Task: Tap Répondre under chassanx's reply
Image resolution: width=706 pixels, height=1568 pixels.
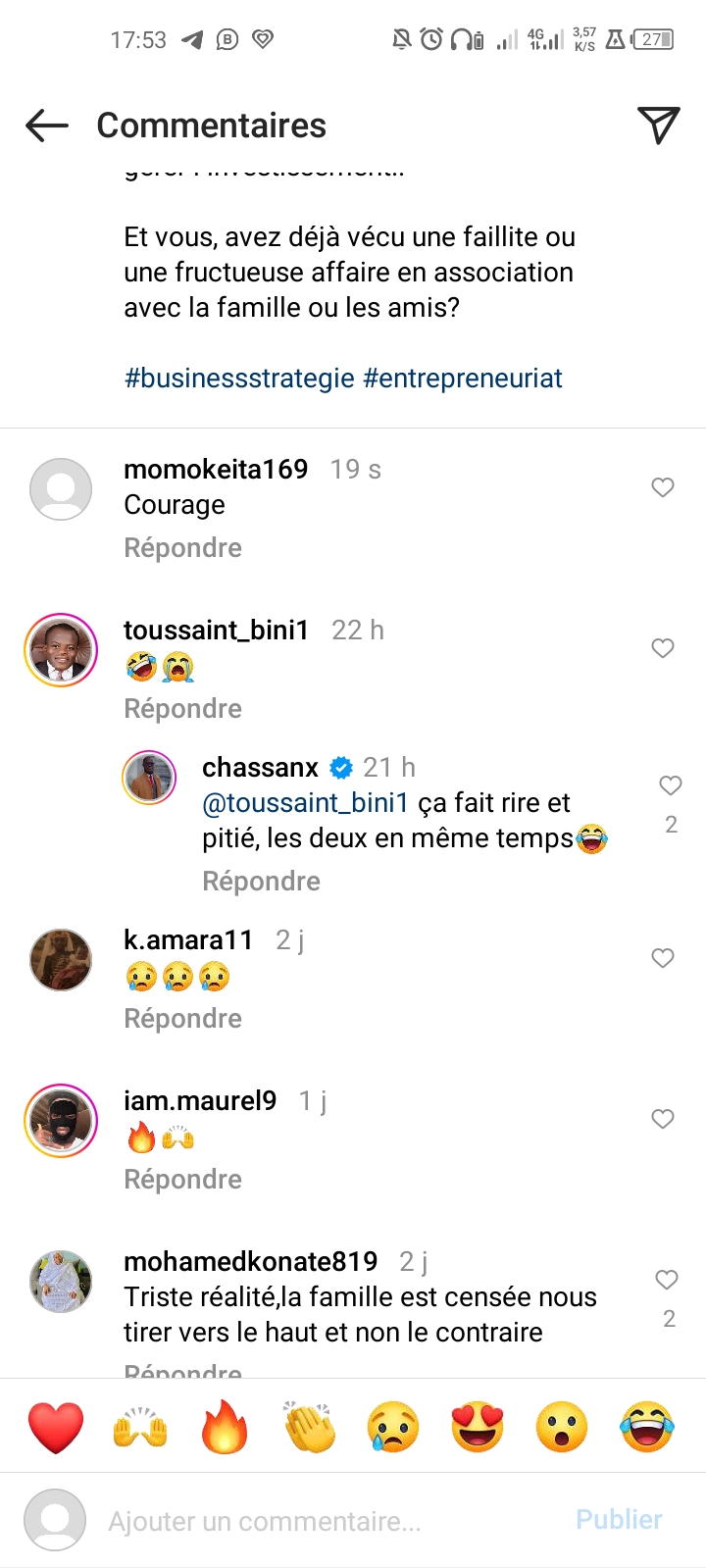Action: point(261,882)
